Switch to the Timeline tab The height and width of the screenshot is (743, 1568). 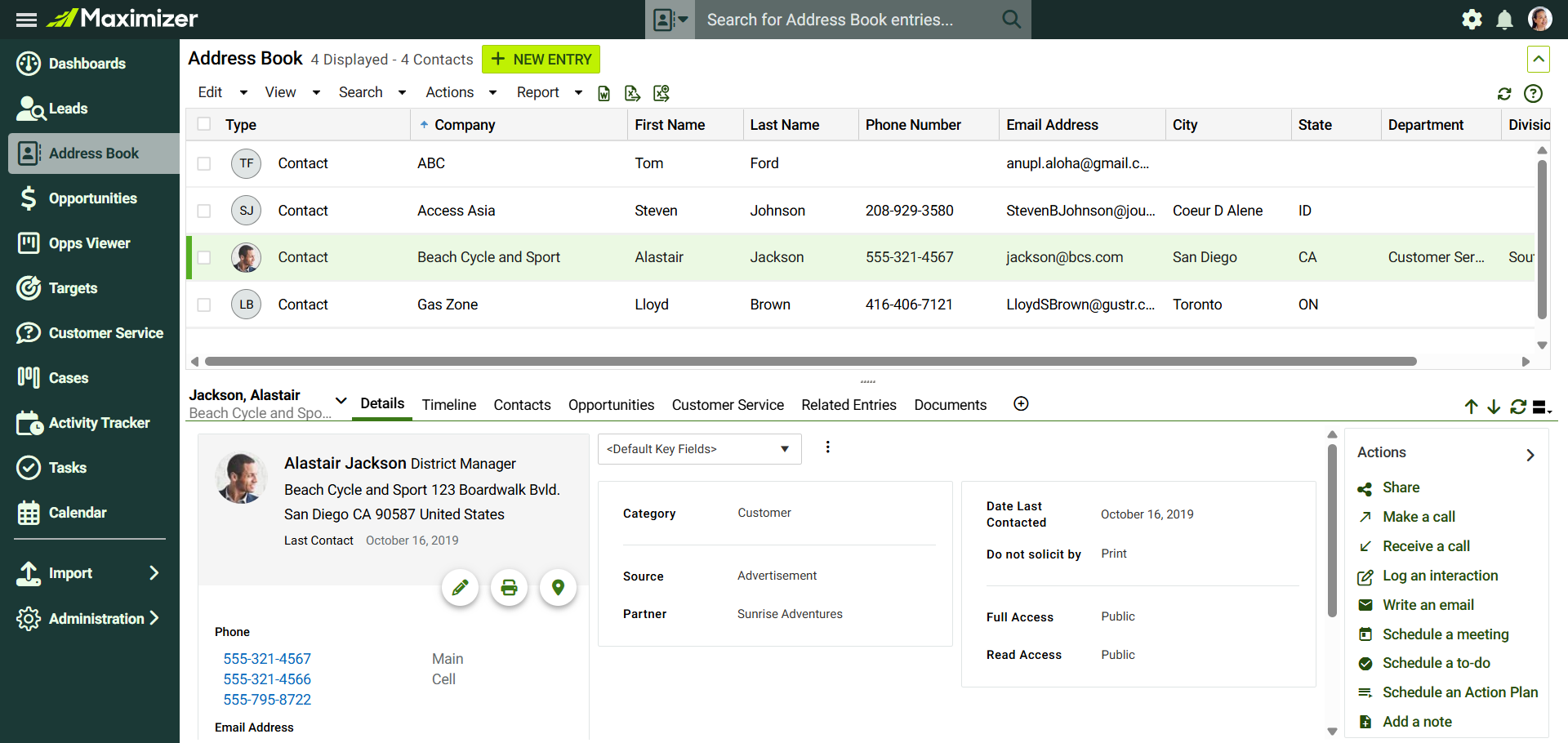point(449,404)
